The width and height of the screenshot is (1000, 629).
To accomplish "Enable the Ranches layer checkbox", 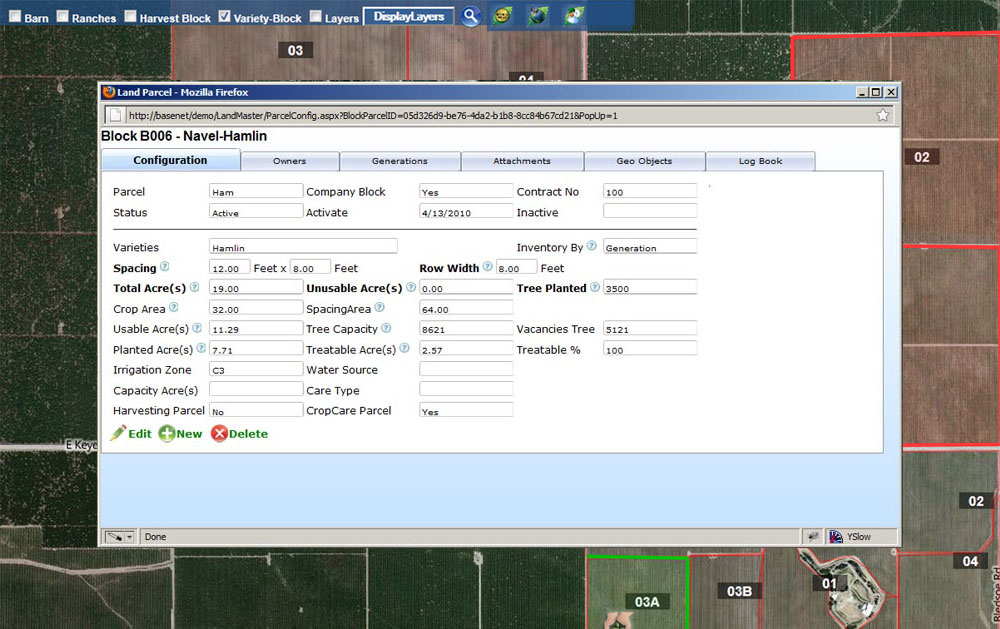I will tap(62, 16).
